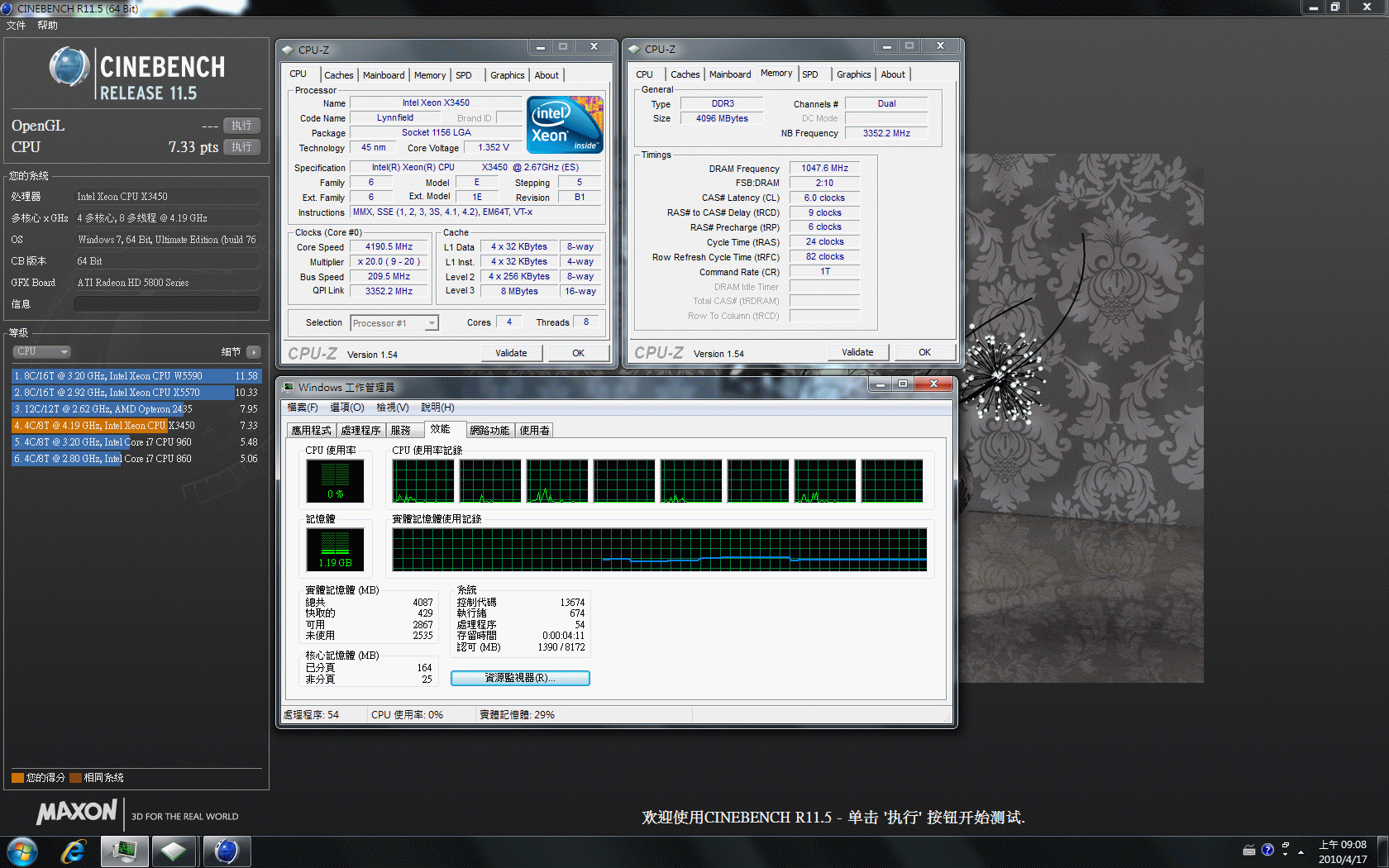Open Windows Start orb
1389x868 pixels.
point(22,851)
